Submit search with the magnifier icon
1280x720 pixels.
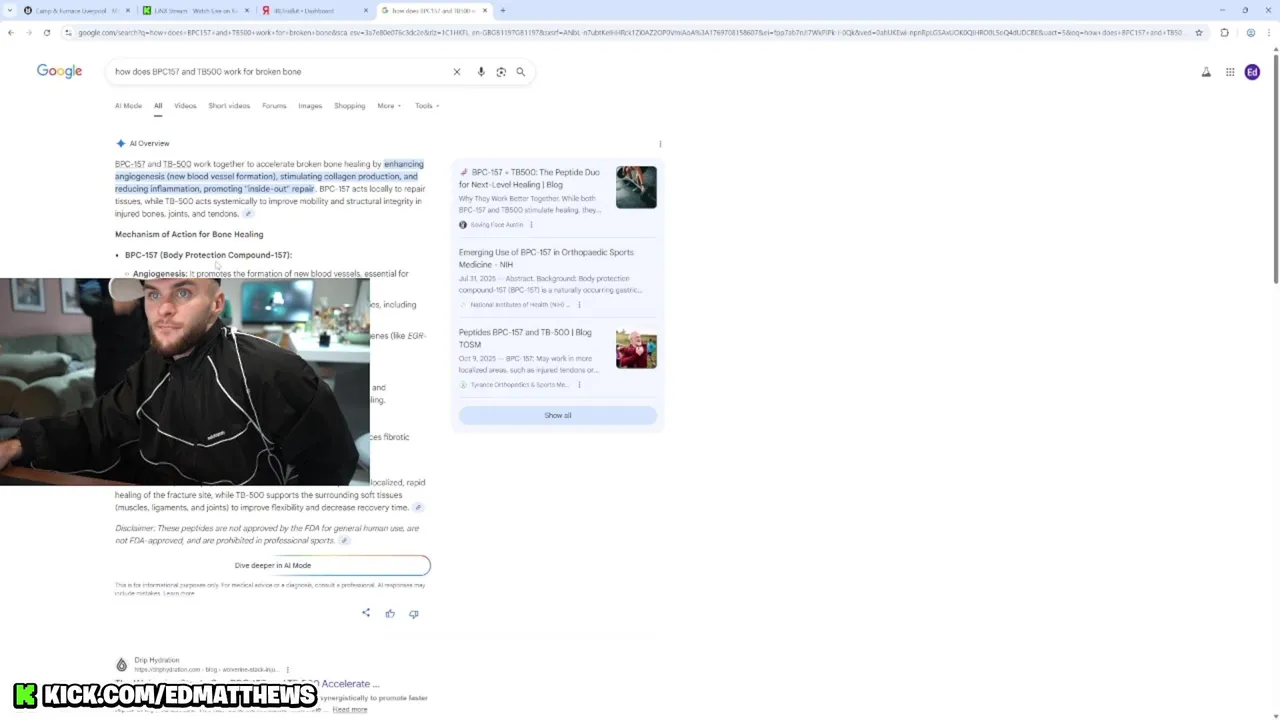click(x=520, y=72)
